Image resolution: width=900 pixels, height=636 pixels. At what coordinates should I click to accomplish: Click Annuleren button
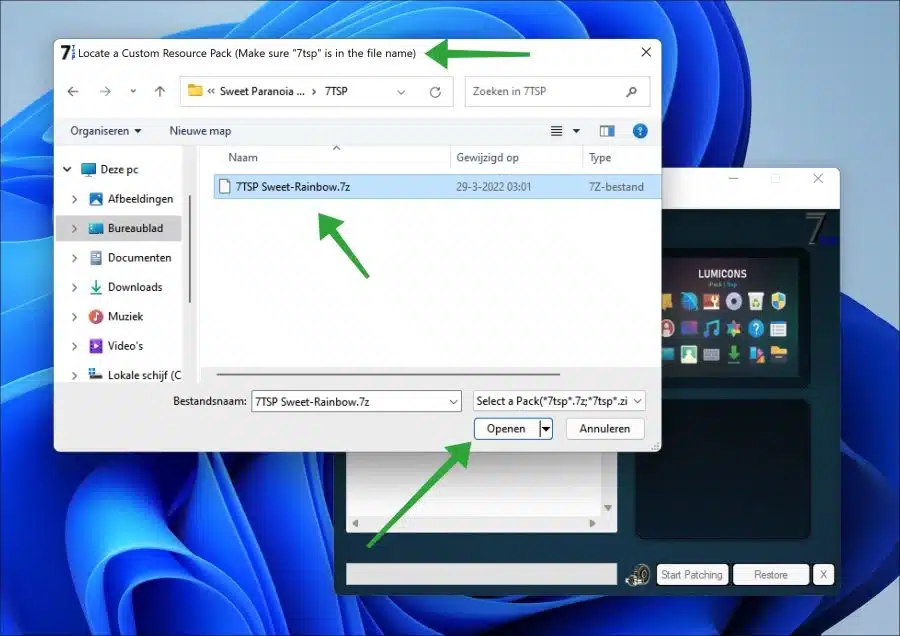pyautogui.click(x=605, y=429)
